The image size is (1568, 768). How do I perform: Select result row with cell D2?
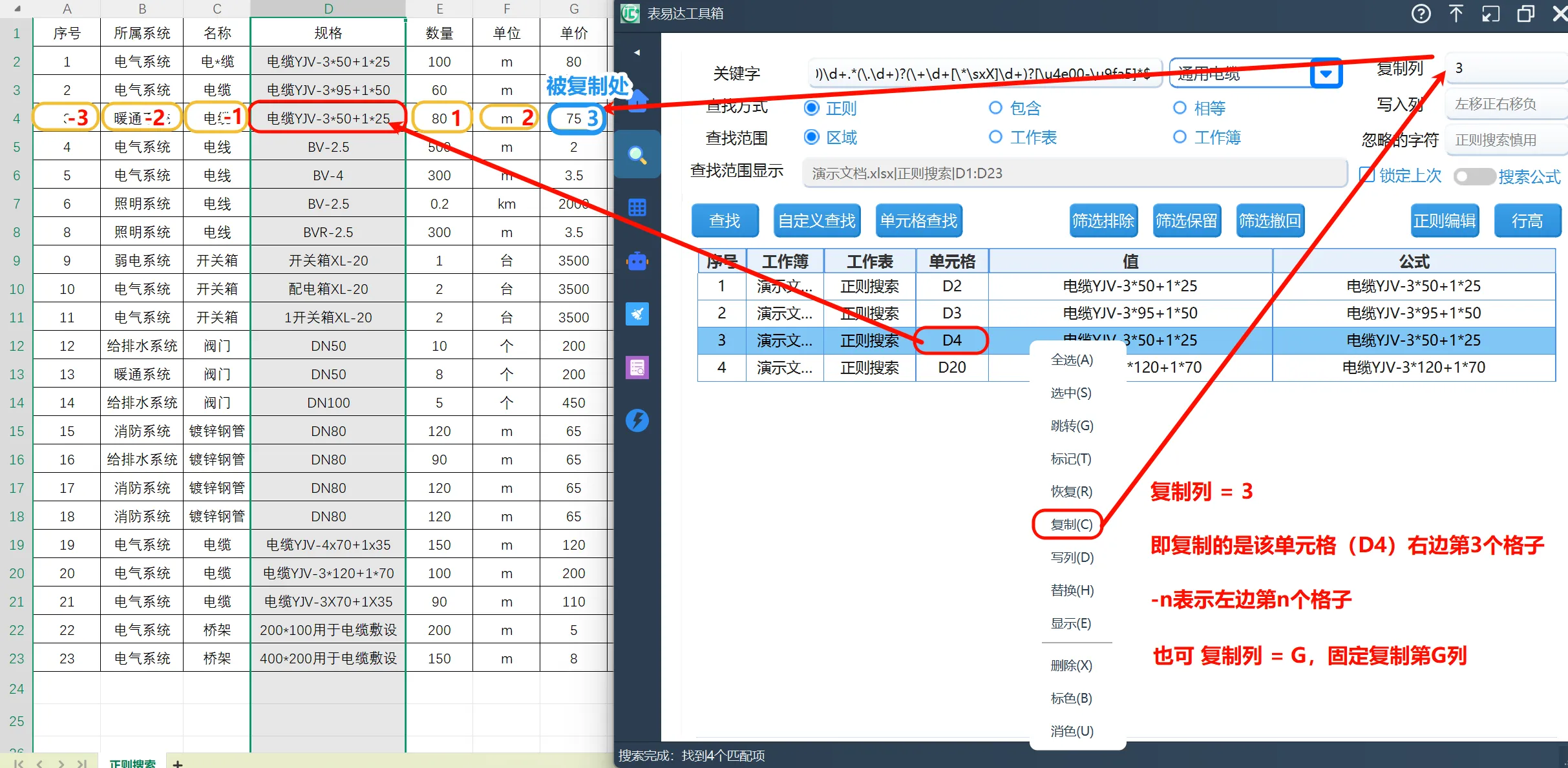[x=1126, y=286]
